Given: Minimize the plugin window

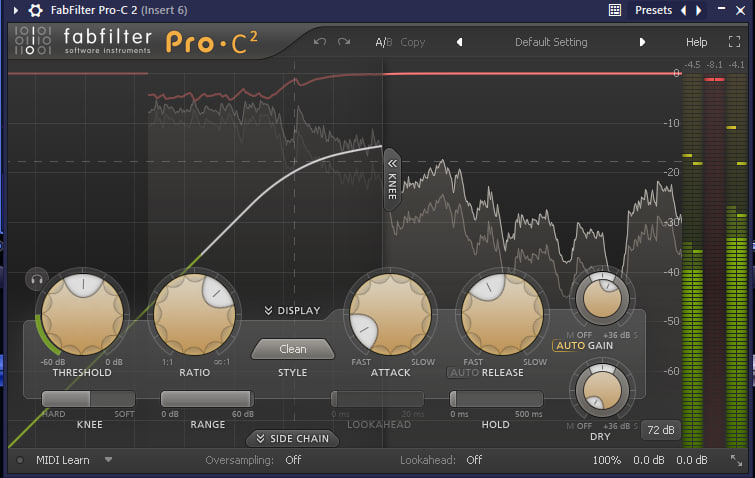Looking at the screenshot, I should [721, 9].
